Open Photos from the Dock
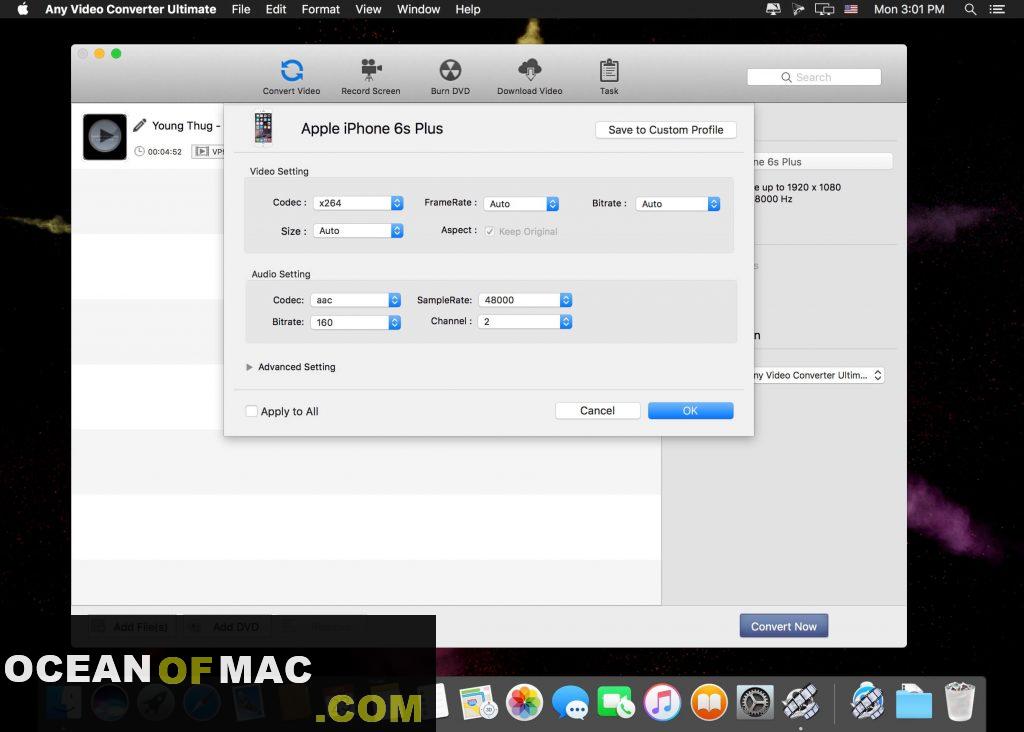1024x732 pixels. click(x=524, y=703)
